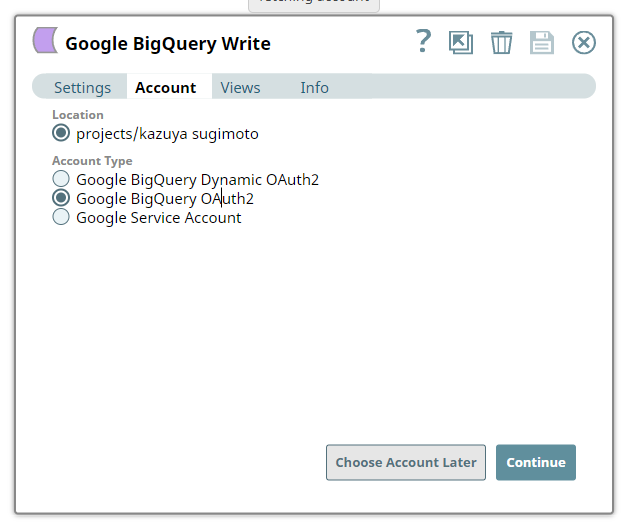Open the help question mark icon

click(423, 41)
